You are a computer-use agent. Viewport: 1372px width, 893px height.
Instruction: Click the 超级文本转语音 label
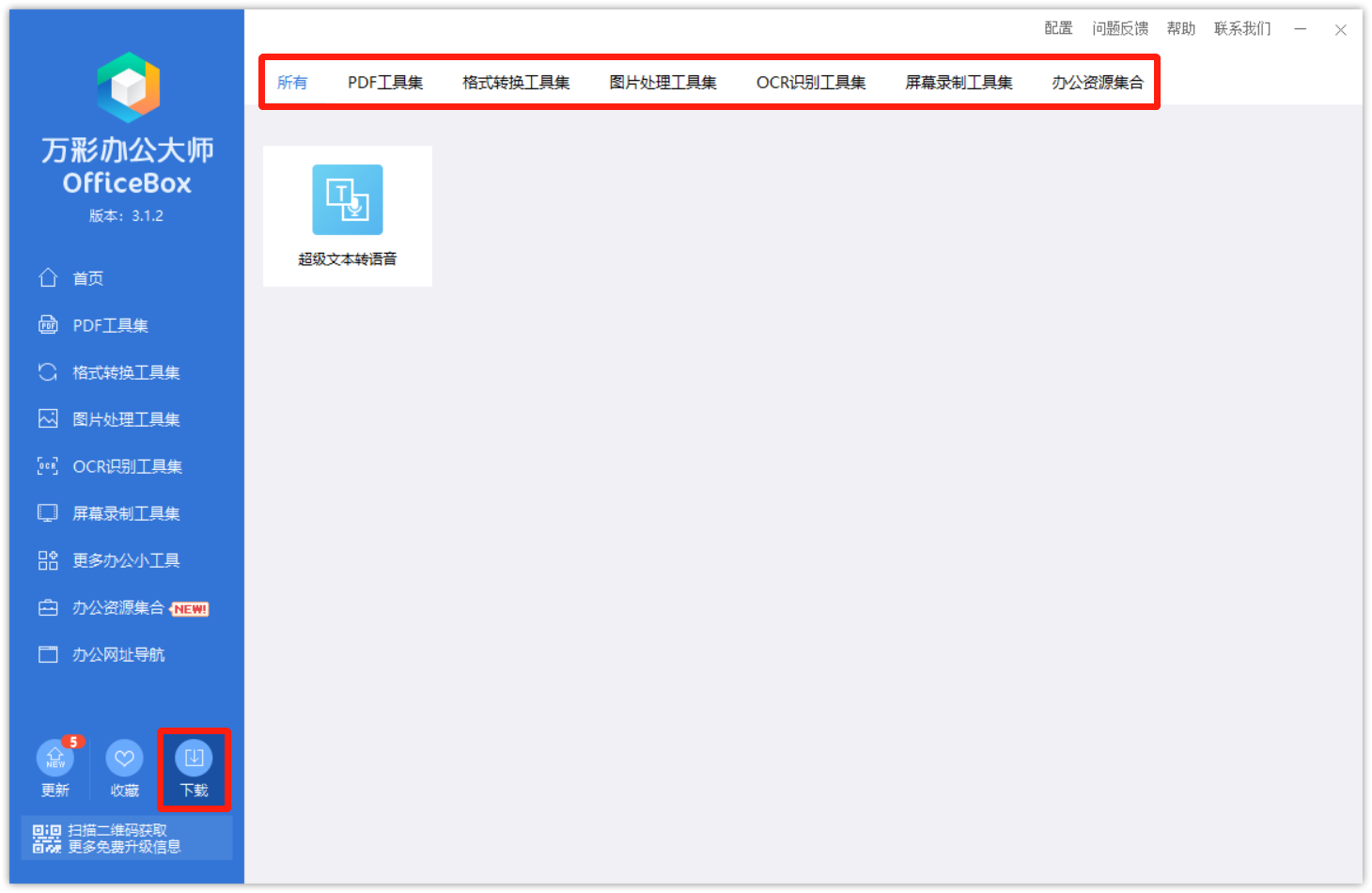(348, 258)
